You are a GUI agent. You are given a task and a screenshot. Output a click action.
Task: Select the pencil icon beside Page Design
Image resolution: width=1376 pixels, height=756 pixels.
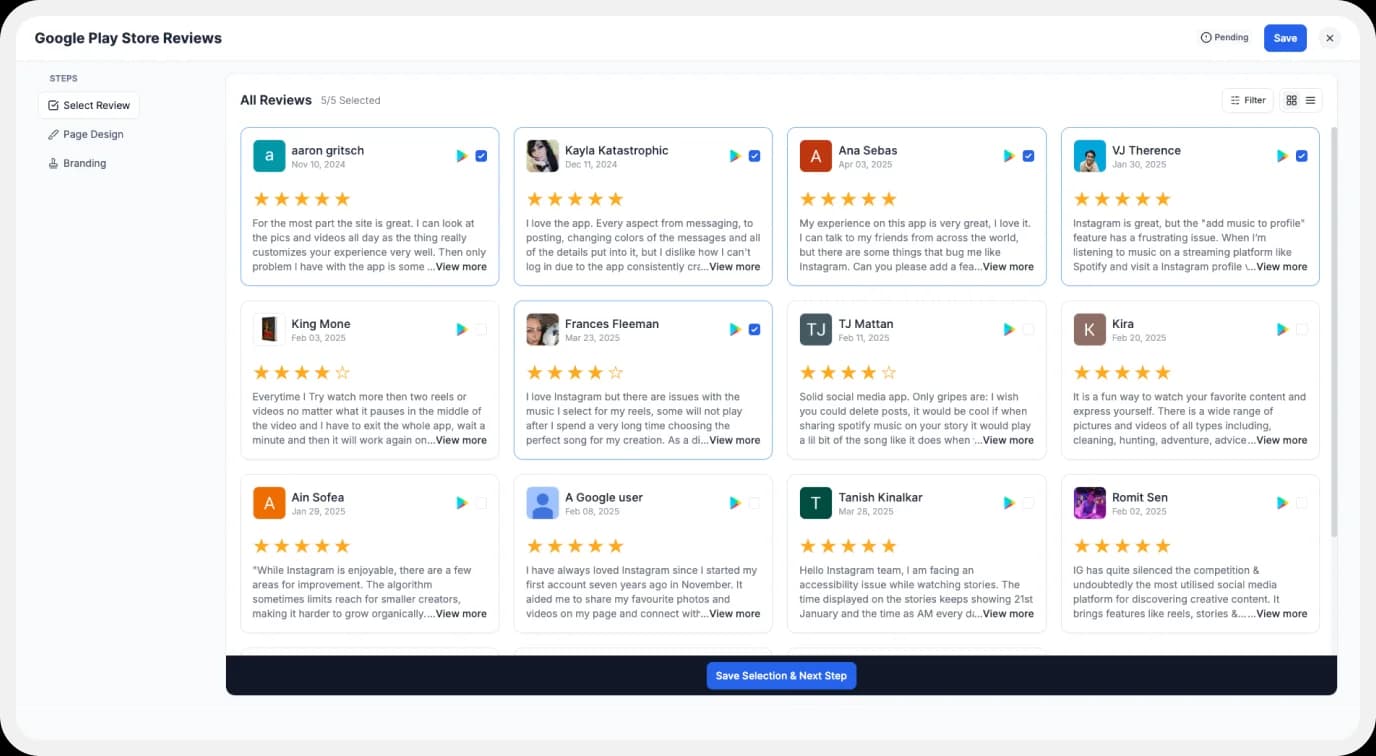(x=55, y=134)
